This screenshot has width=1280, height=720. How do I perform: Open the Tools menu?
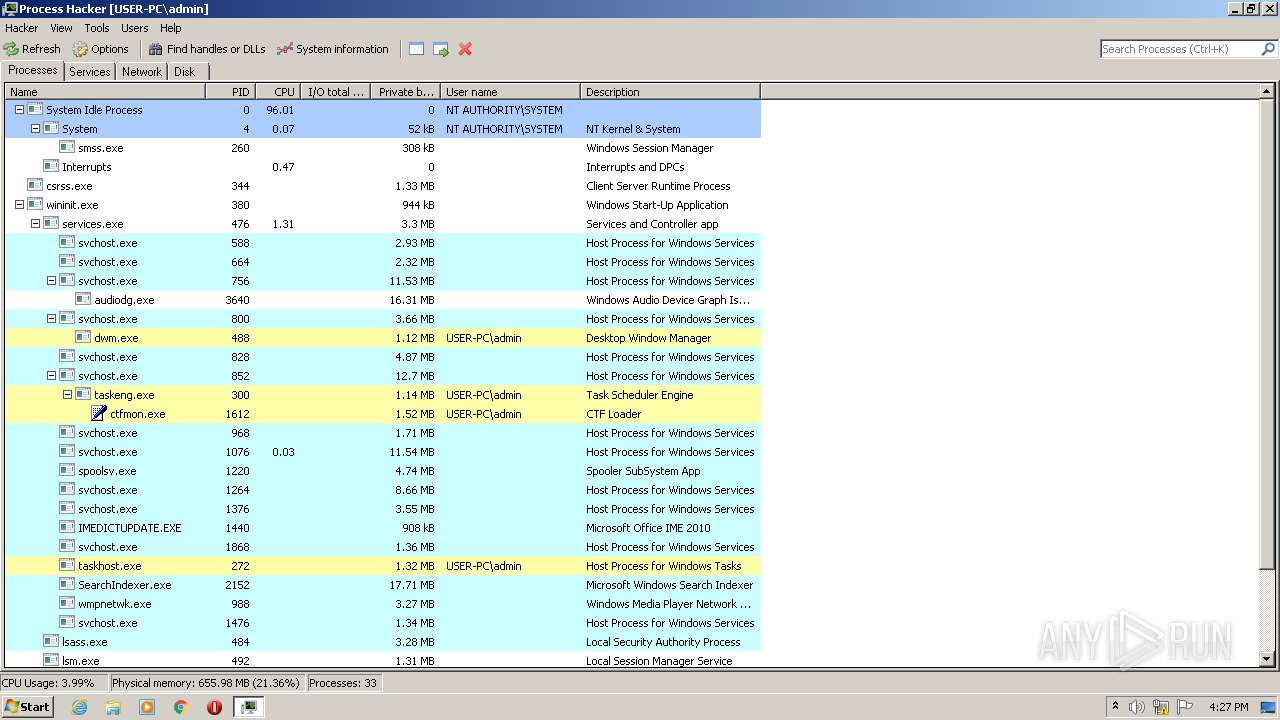click(97, 28)
